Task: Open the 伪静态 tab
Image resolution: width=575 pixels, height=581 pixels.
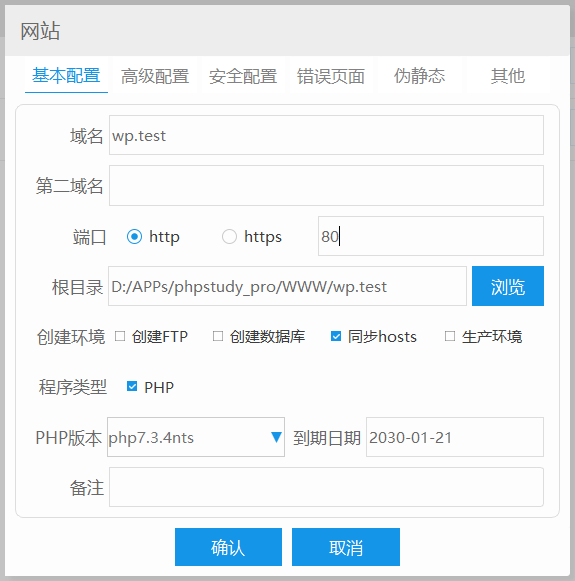Action: (x=419, y=76)
